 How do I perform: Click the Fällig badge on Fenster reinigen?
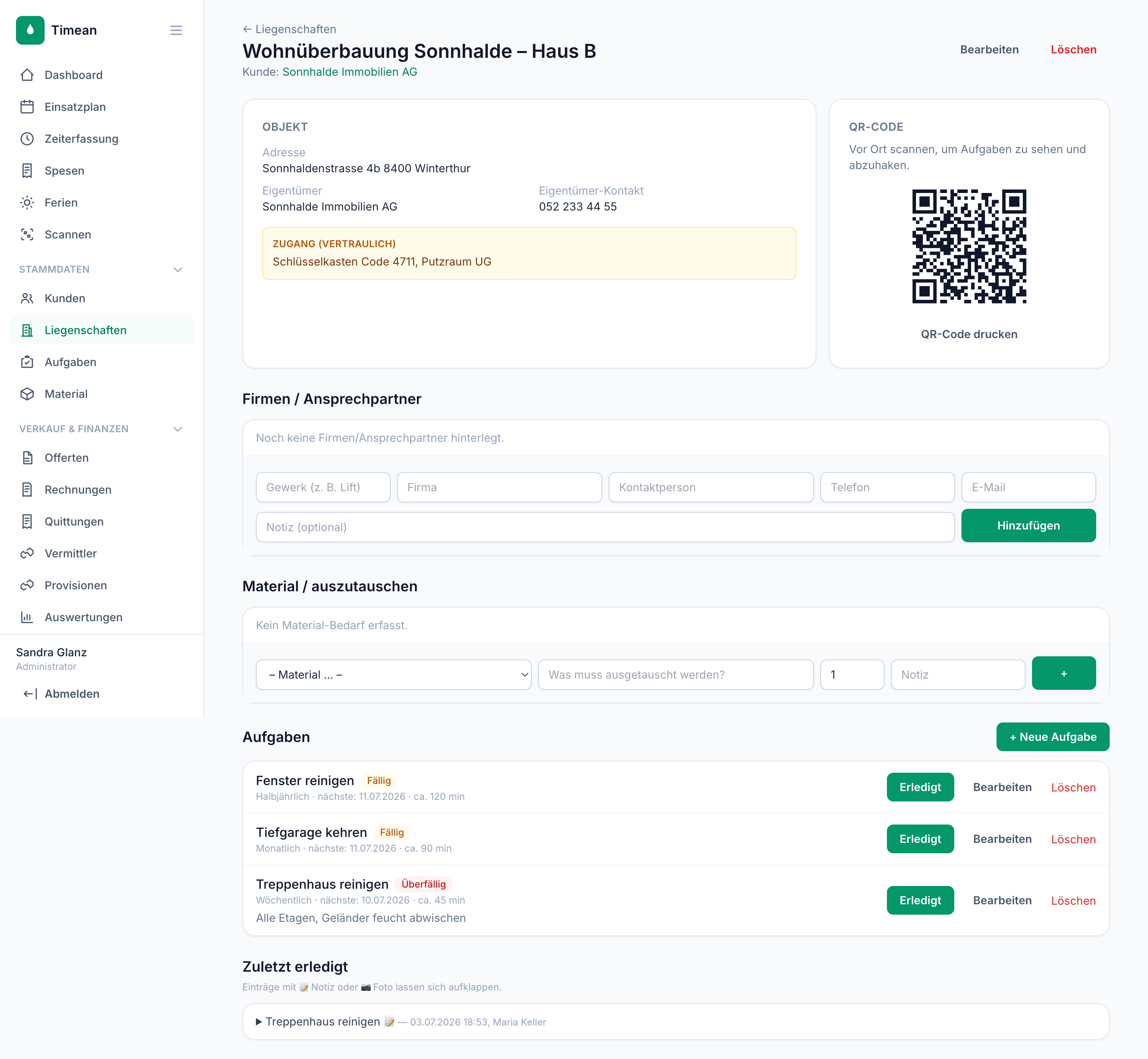coord(379,781)
